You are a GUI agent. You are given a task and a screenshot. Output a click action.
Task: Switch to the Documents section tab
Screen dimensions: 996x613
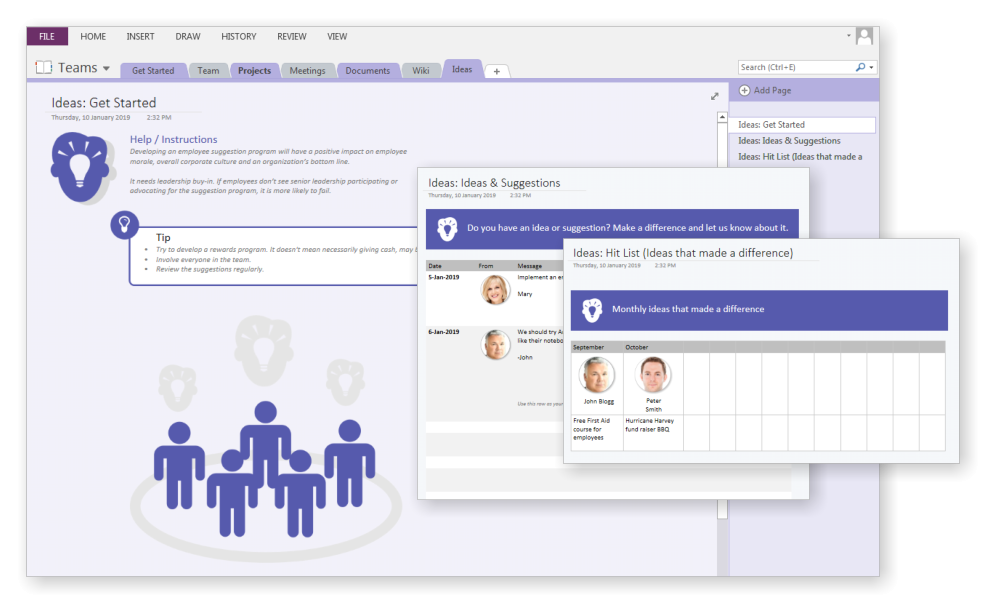coord(368,71)
